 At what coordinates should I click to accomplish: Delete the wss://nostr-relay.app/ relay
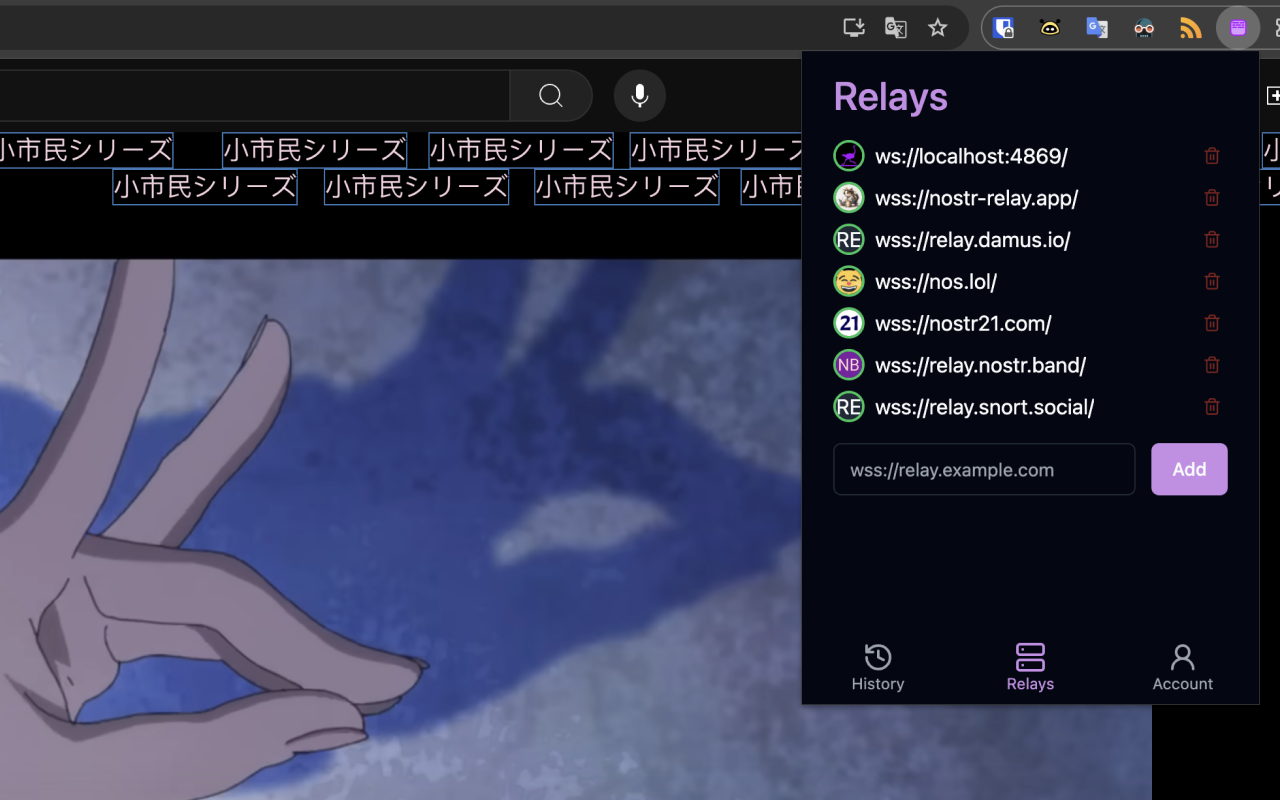click(x=1212, y=198)
